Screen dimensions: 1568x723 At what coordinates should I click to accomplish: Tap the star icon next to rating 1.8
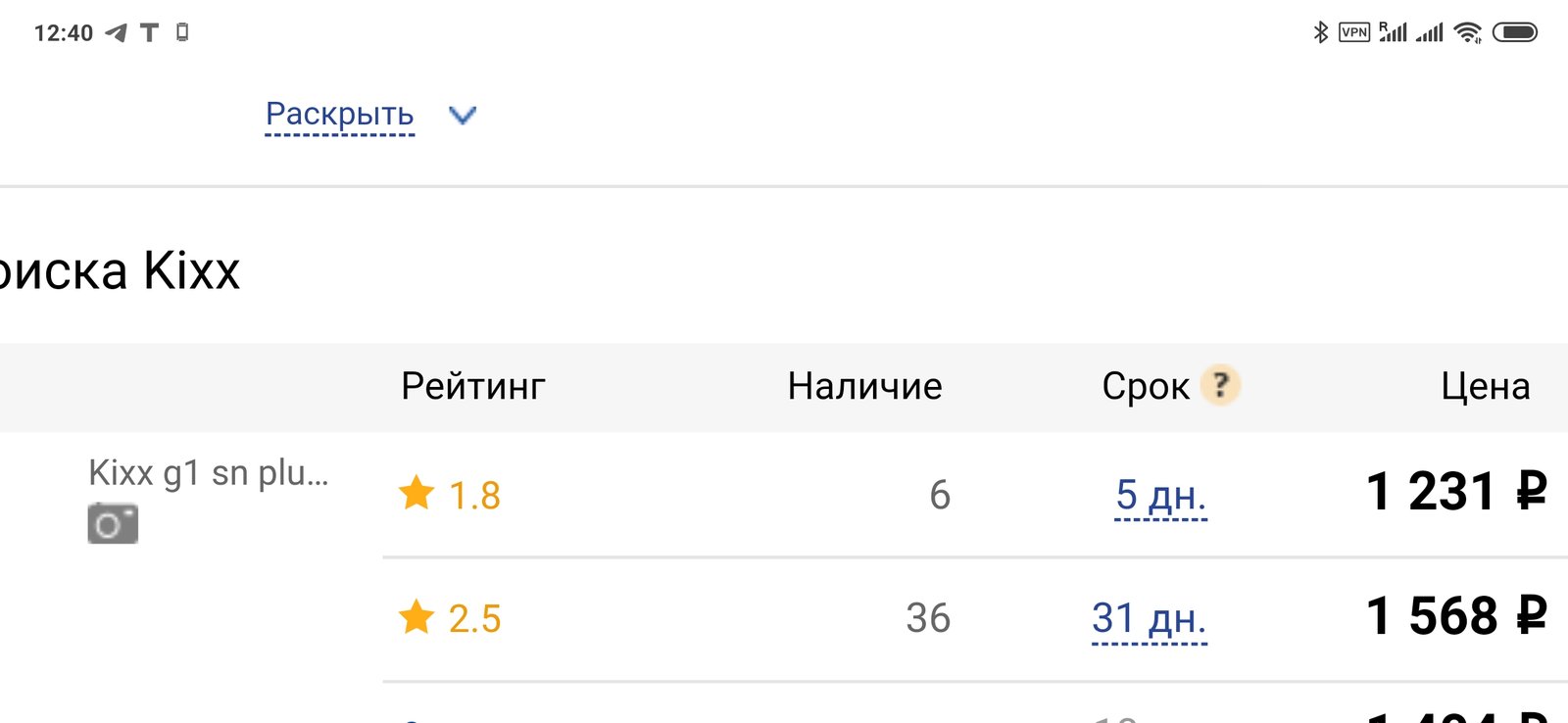[416, 493]
